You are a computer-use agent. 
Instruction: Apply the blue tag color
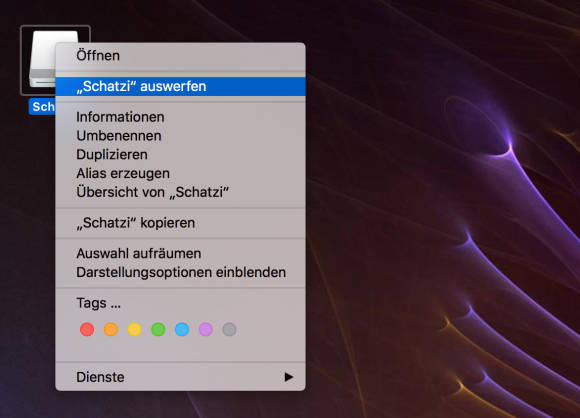pos(182,329)
